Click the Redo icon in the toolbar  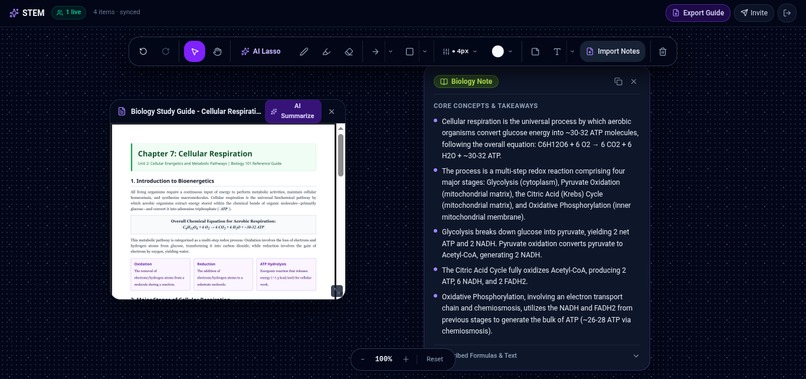point(166,51)
